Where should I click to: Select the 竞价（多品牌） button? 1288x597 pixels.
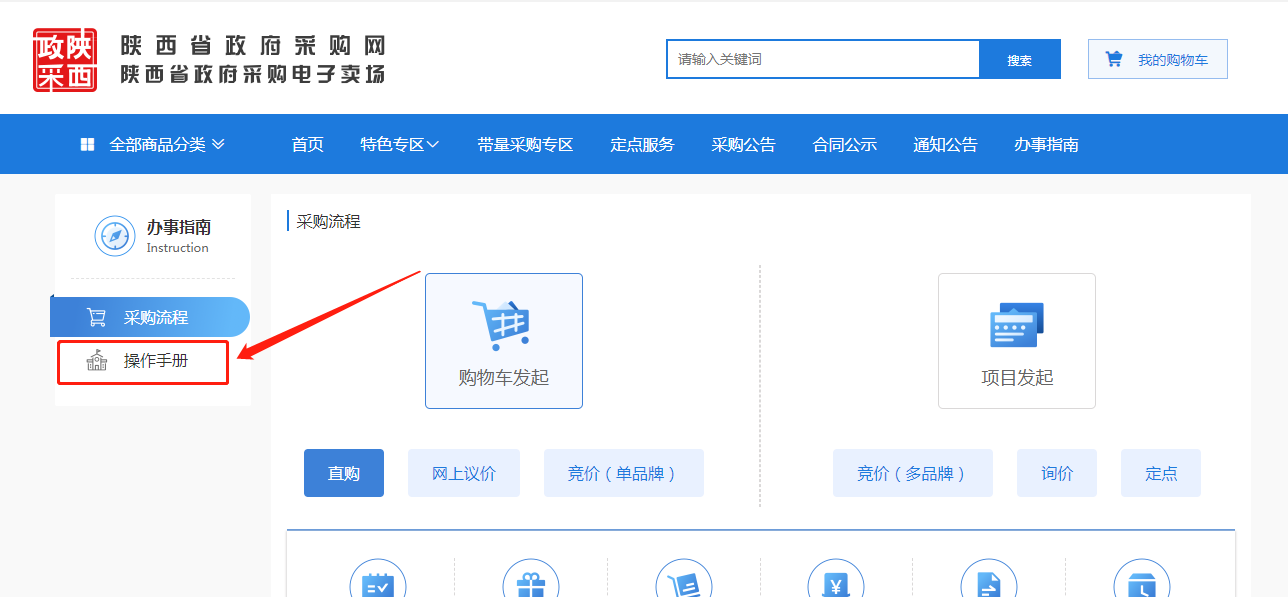913,473
